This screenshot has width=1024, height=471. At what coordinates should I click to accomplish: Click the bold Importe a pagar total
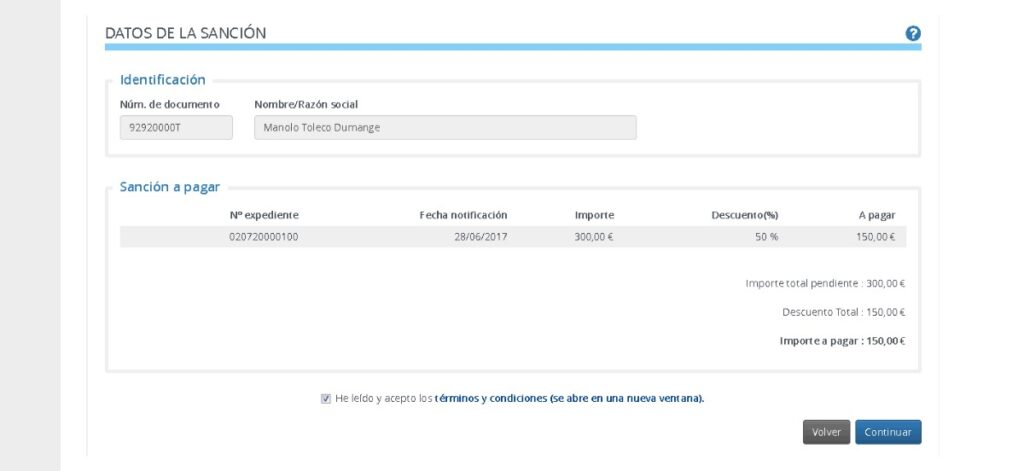[x=842, y=341]
